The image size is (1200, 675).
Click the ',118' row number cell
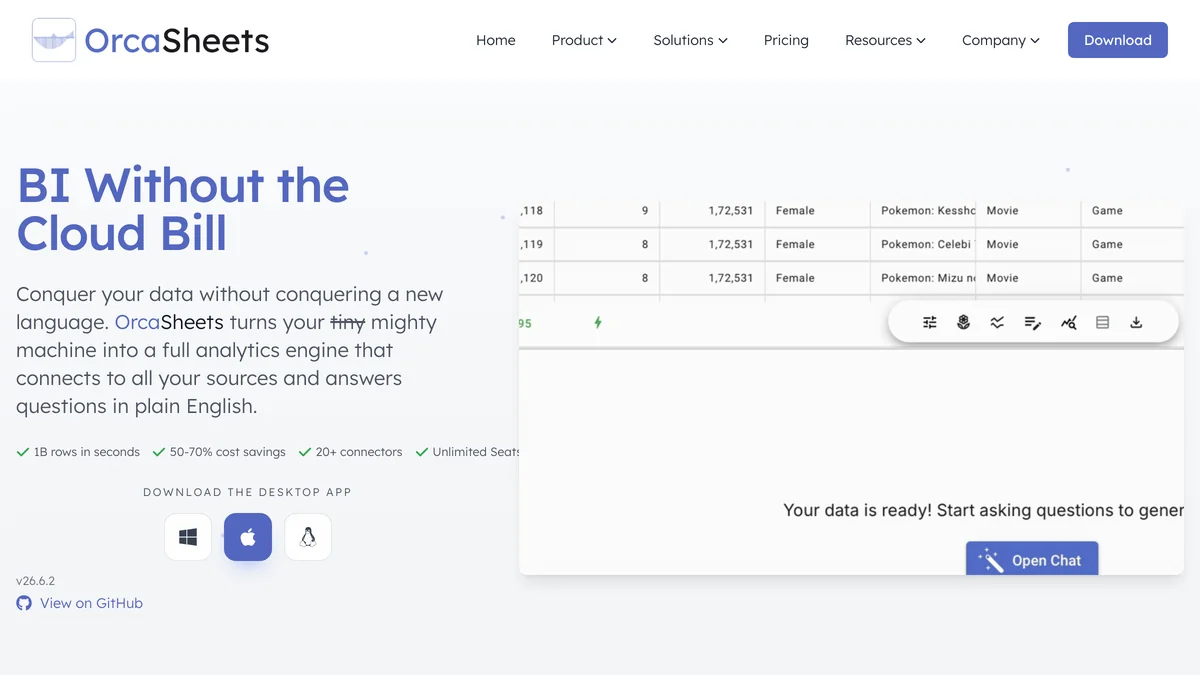click(536, 211)
